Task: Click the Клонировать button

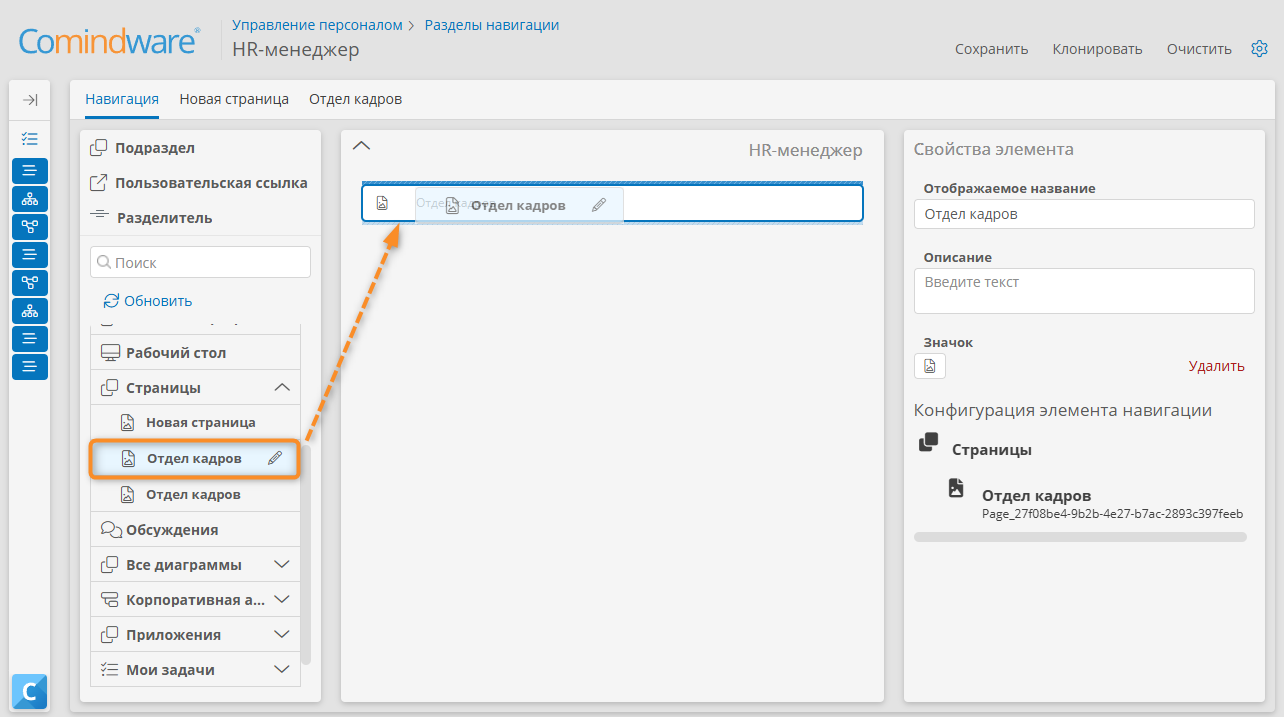Action: click(x=1097, y=49)
